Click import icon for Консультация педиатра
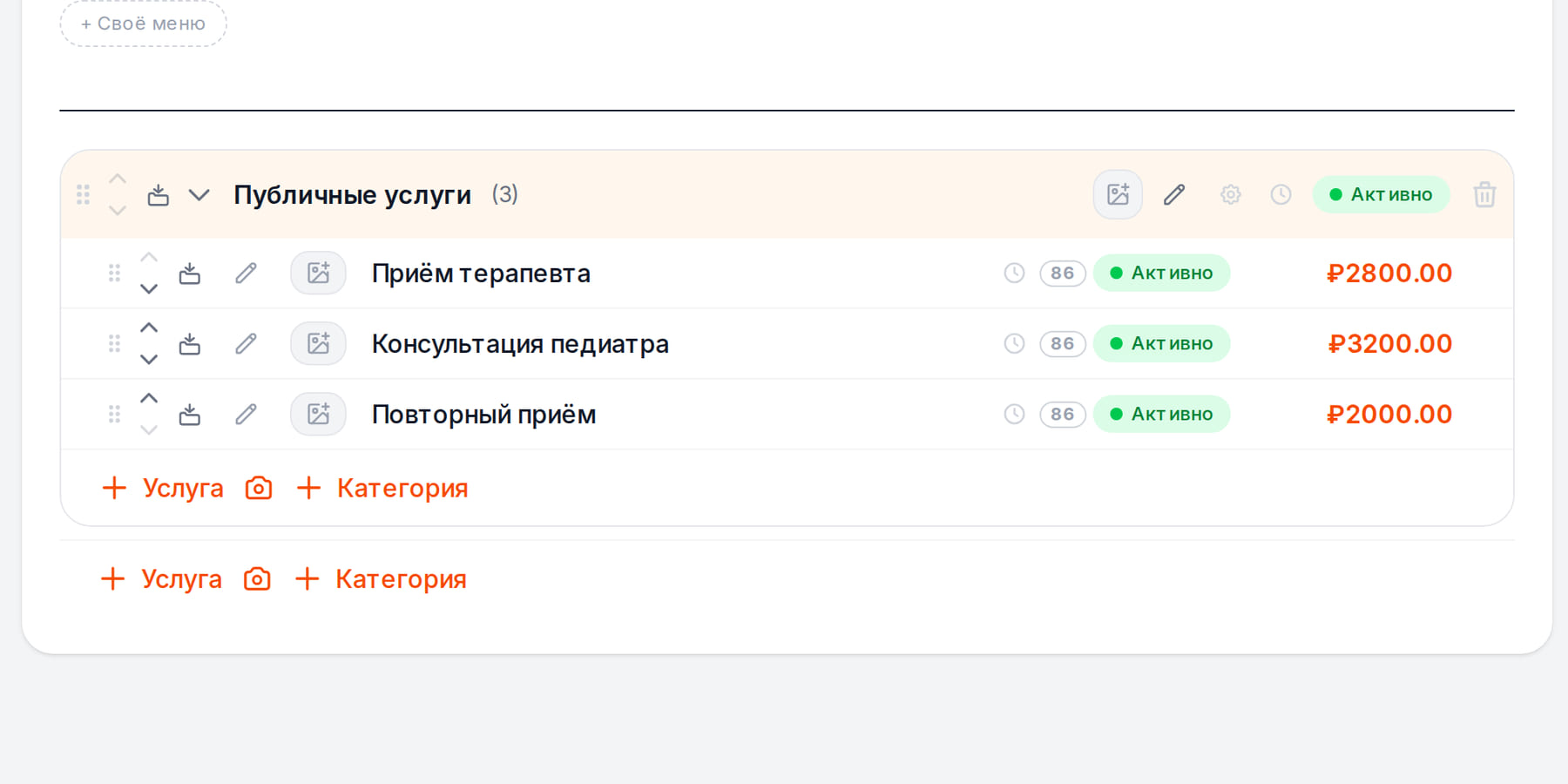This screenshot has height=784, width=1568. (189, 344)
